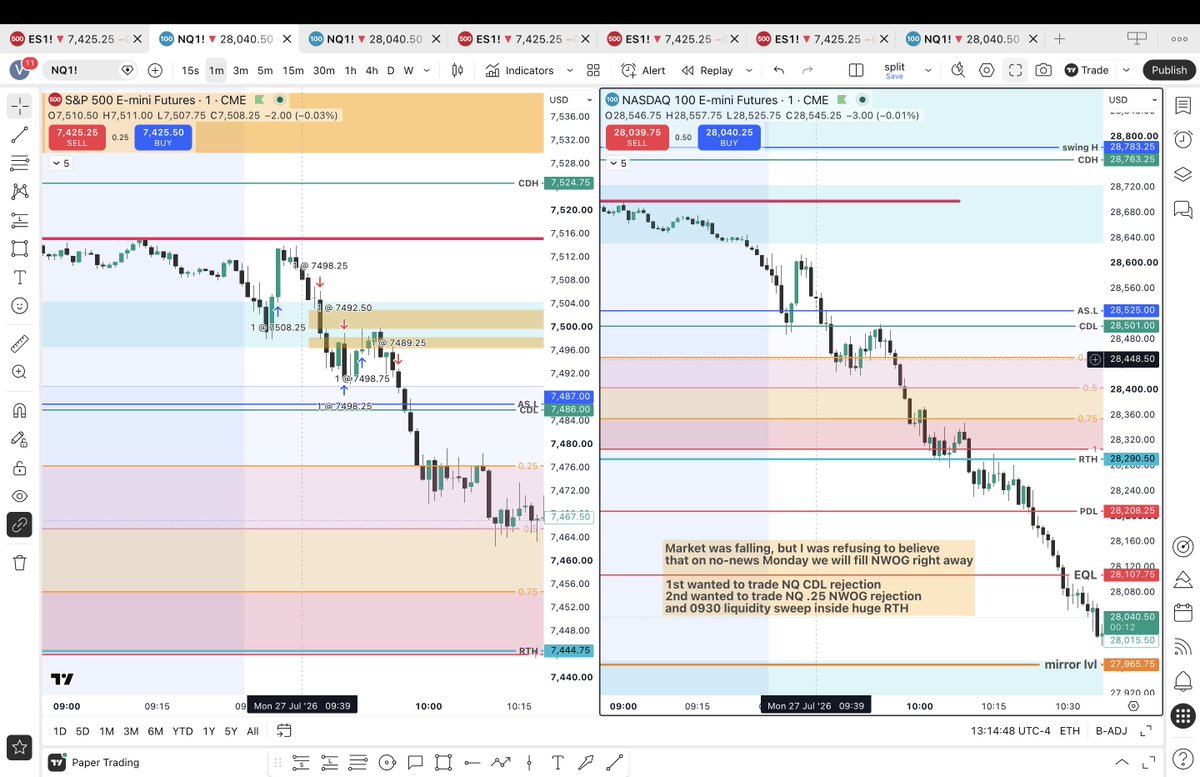This screenshot has height=777, width=1200.
Task: Click the NQ1! symbol search field
Action: click(x=92, y=70)
